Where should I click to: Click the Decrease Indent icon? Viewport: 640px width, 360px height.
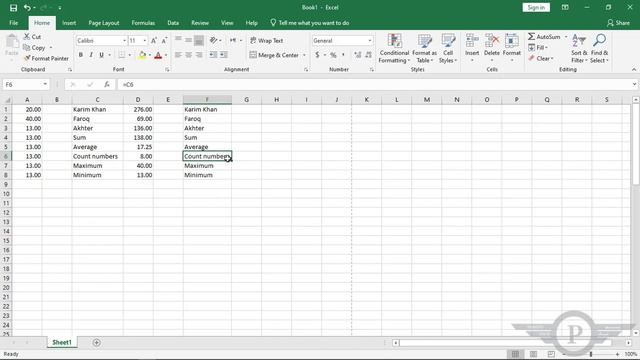213,55
